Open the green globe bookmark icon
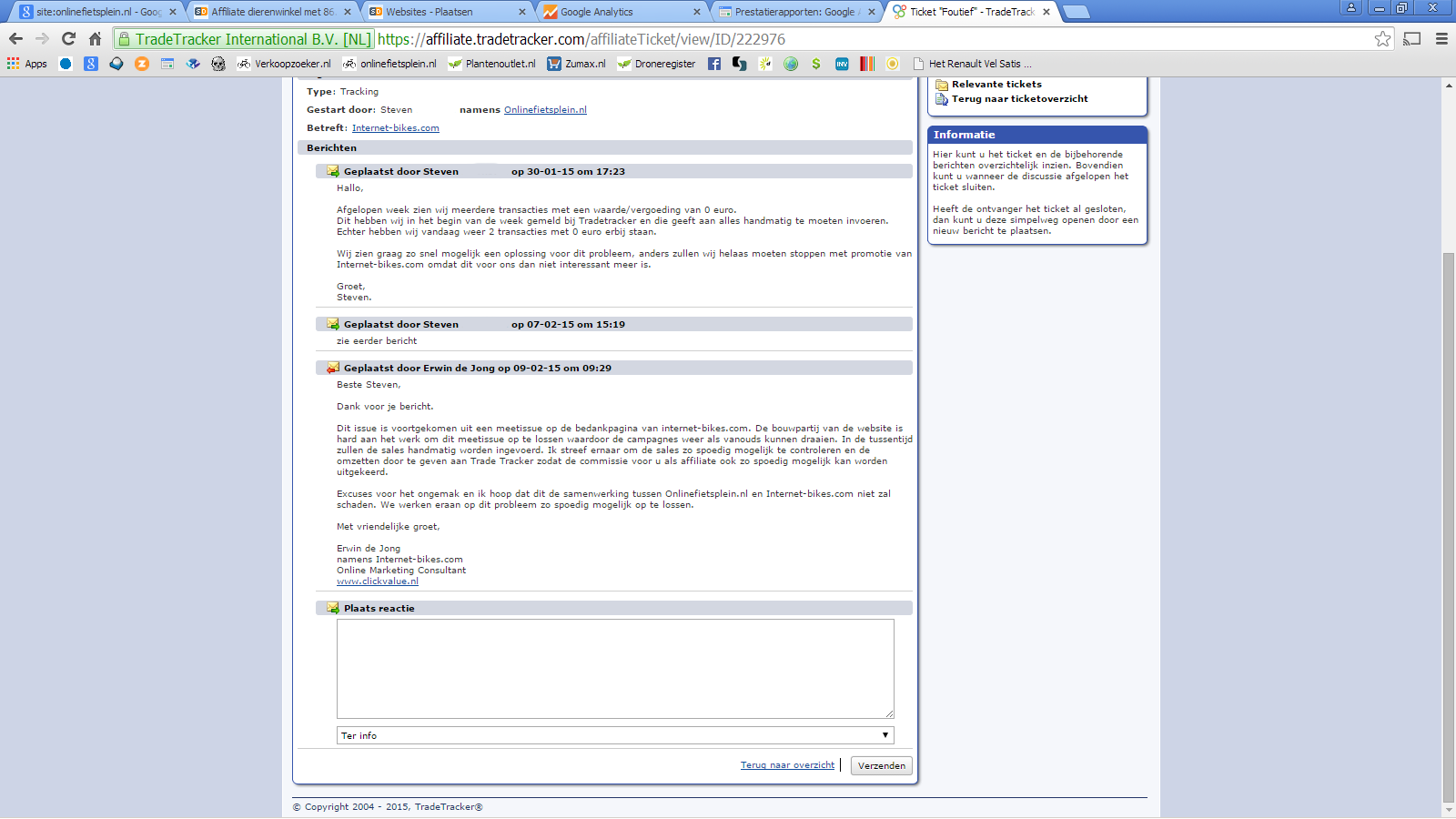The height and width of the screenshot is (819, 1456). click(x=791, y=64)
